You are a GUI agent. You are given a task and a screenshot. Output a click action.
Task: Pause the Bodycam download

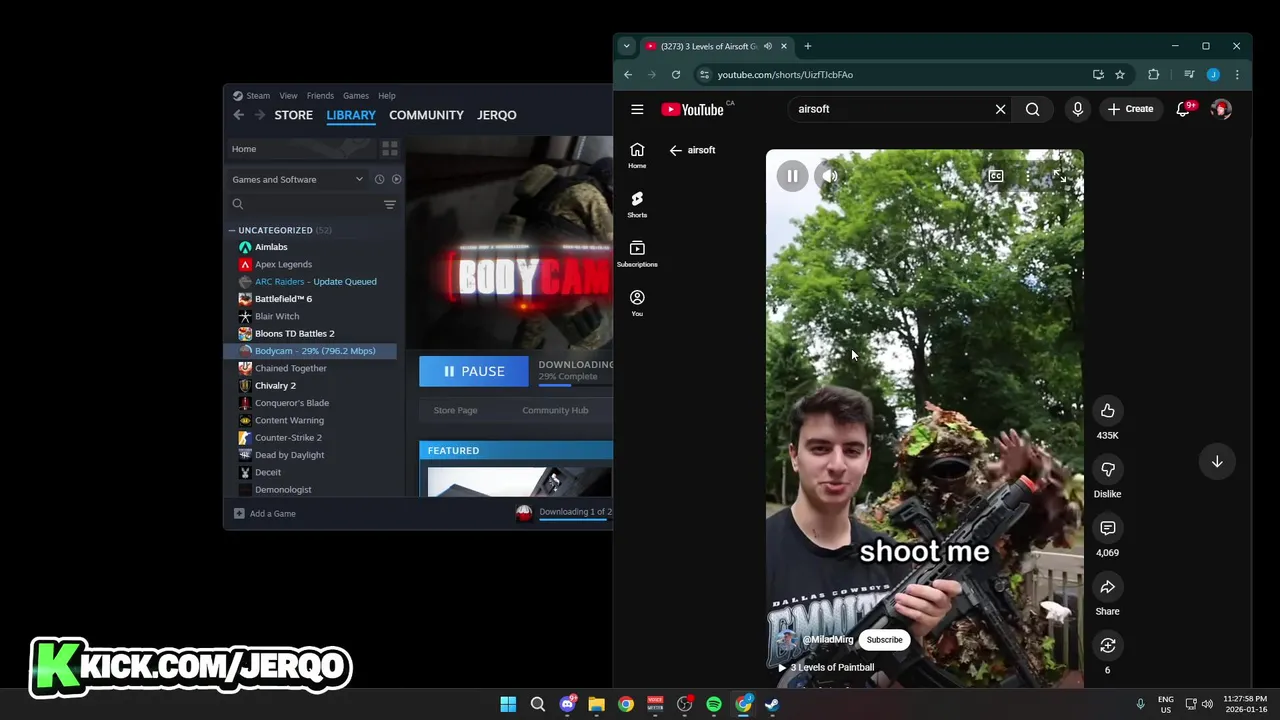pos(473,371)
